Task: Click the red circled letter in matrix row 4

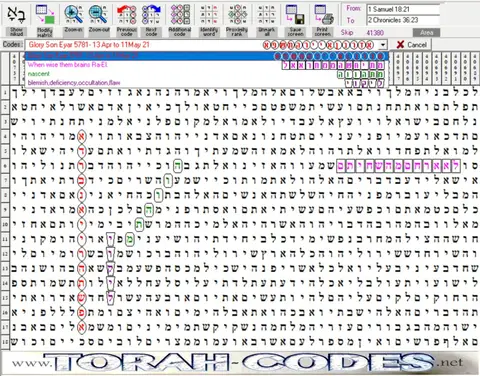Action: coord(81,136)
